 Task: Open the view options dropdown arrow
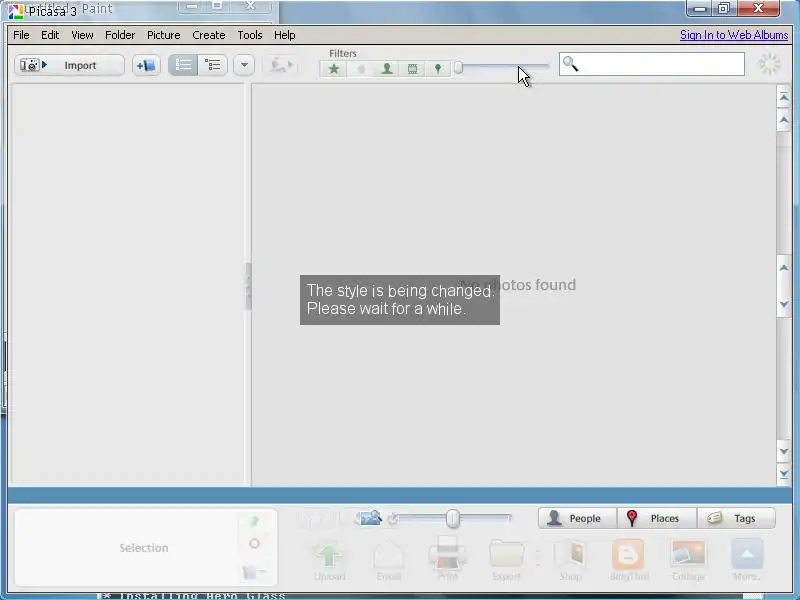[244, 65]
